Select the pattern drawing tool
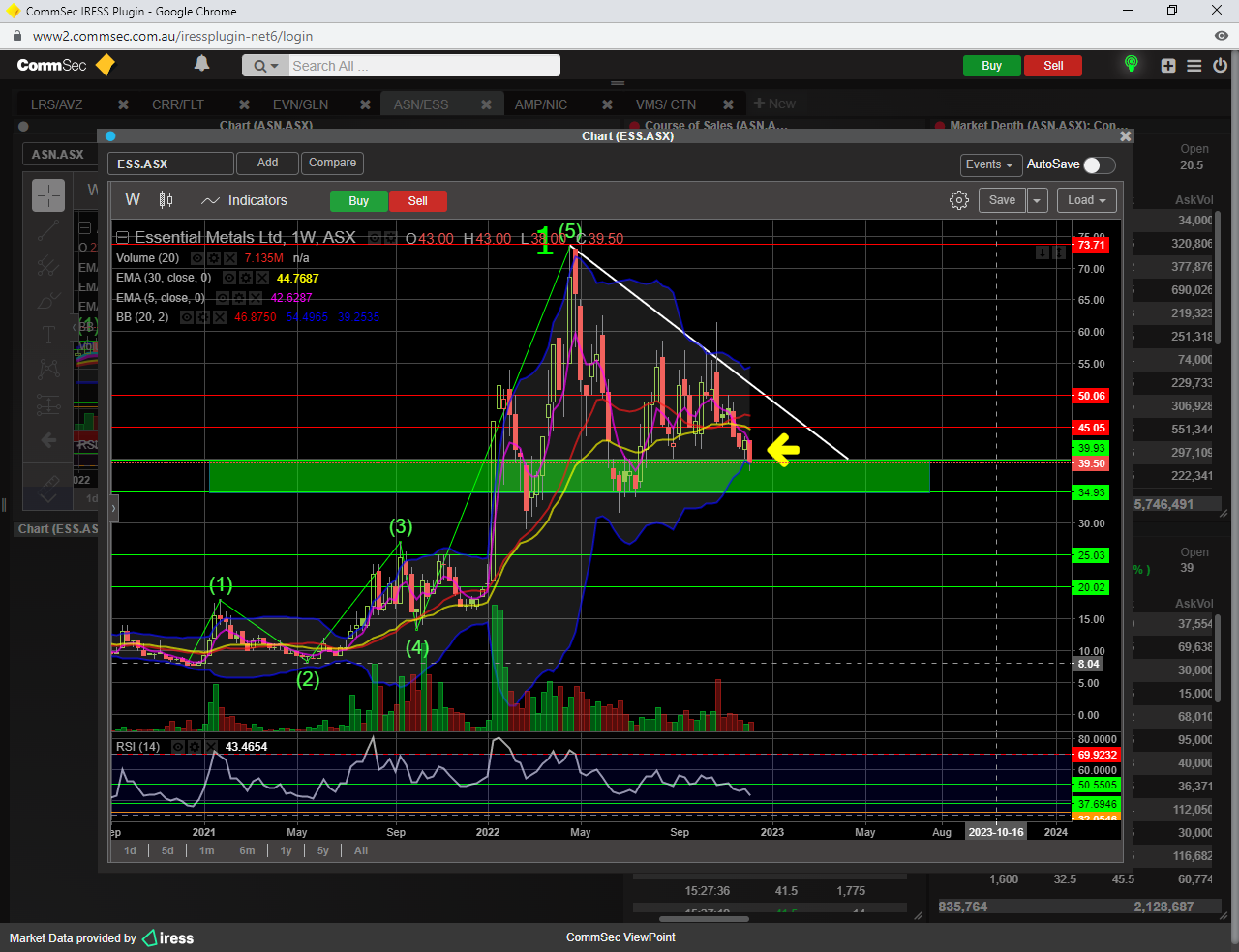The height and width of the screenshot is (952, 1239). [x=48, y=369]
